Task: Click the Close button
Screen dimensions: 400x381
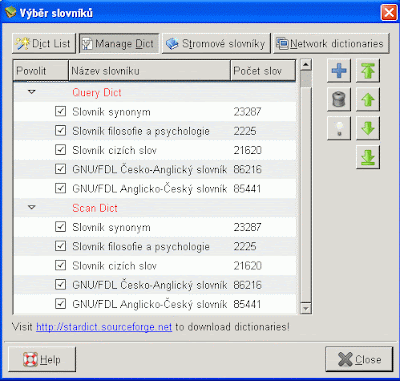Action: coord(359,359)
